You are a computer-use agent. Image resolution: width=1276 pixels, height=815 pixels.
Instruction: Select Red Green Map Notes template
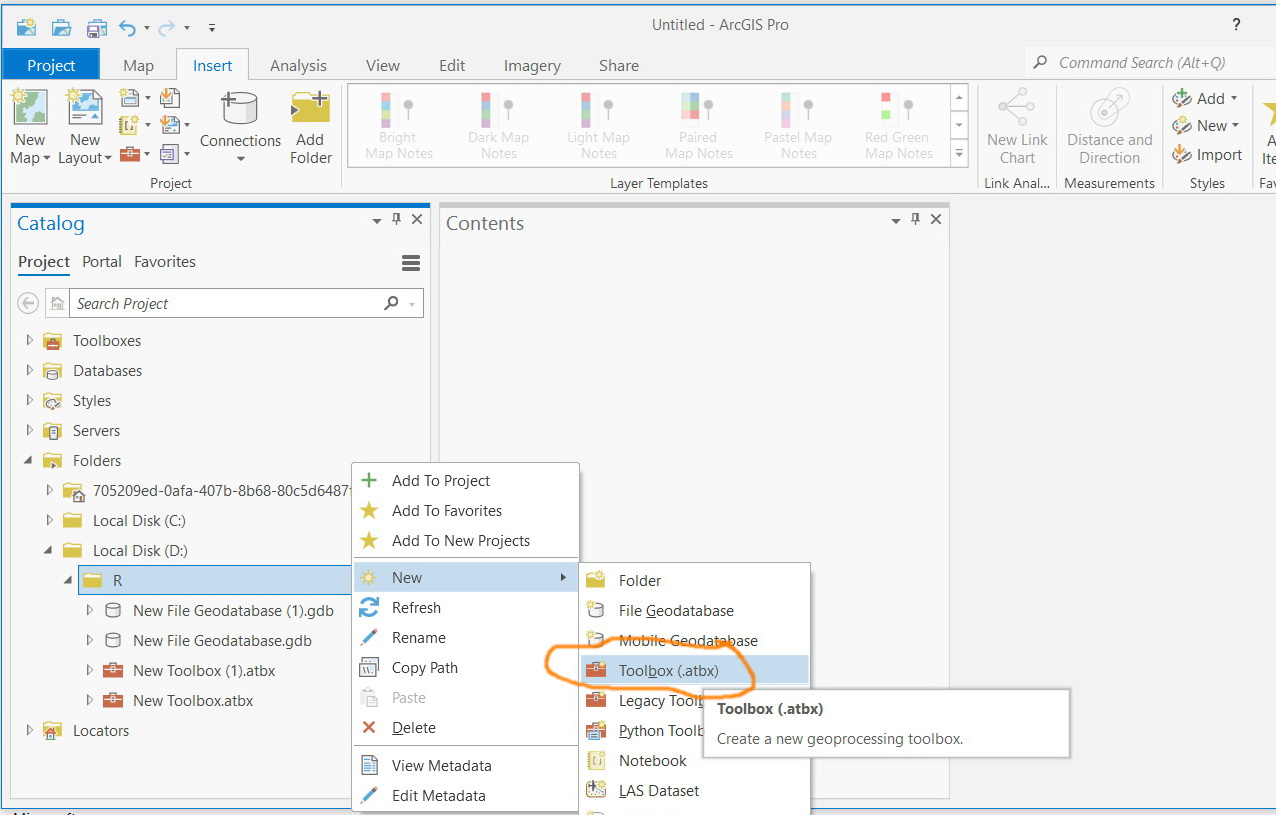[899, 126]
